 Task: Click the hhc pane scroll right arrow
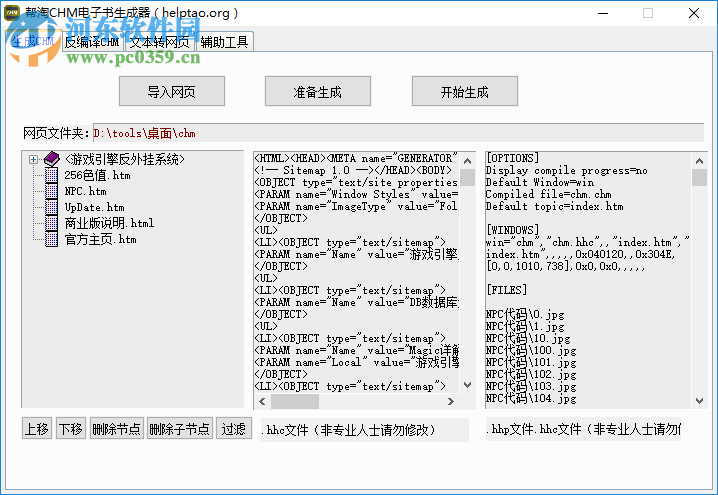[451, 402]
